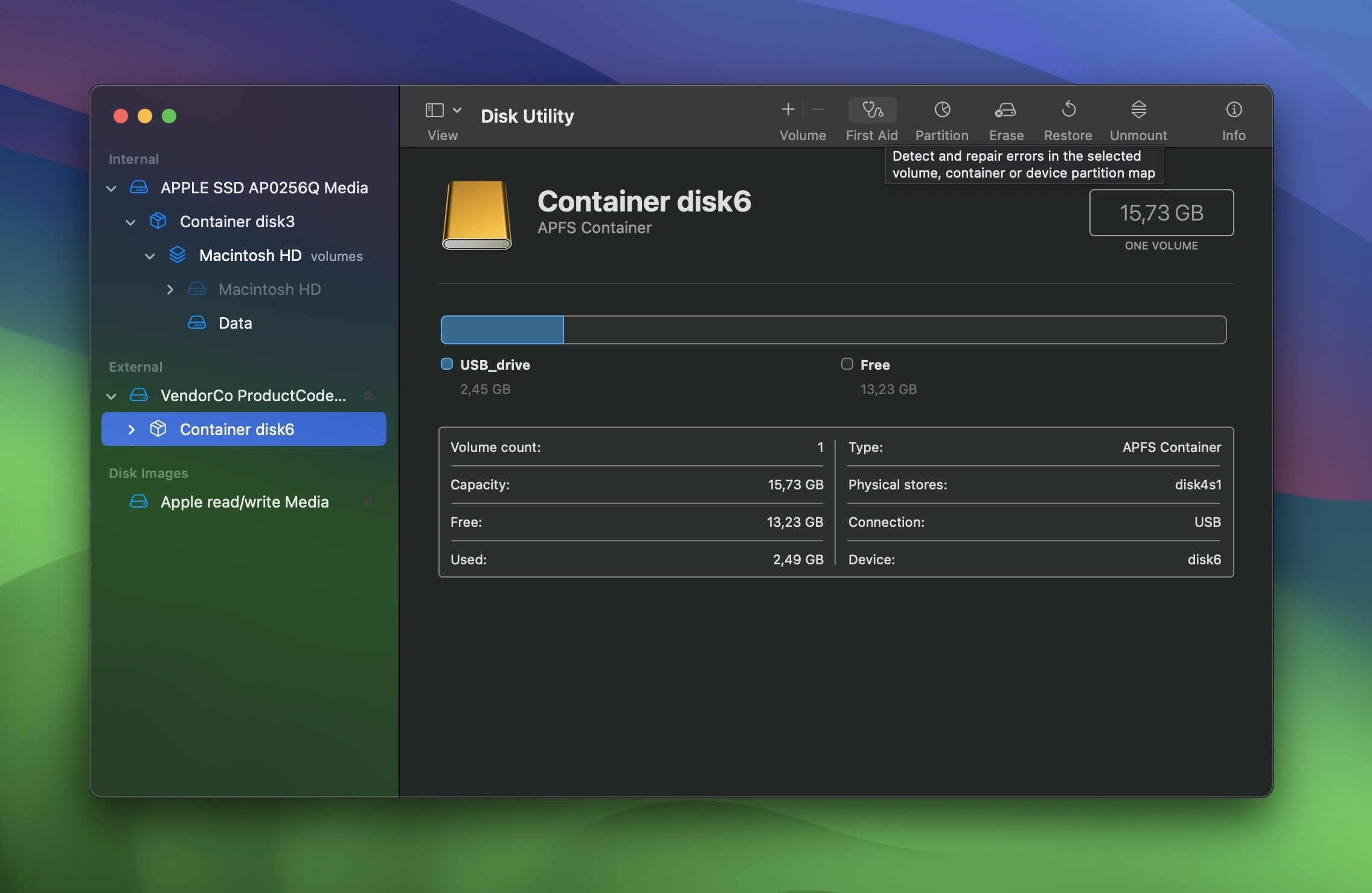Click the 2,49 GB used value
The height and width of the screenshot is (893, 1372).
point(798,559)
